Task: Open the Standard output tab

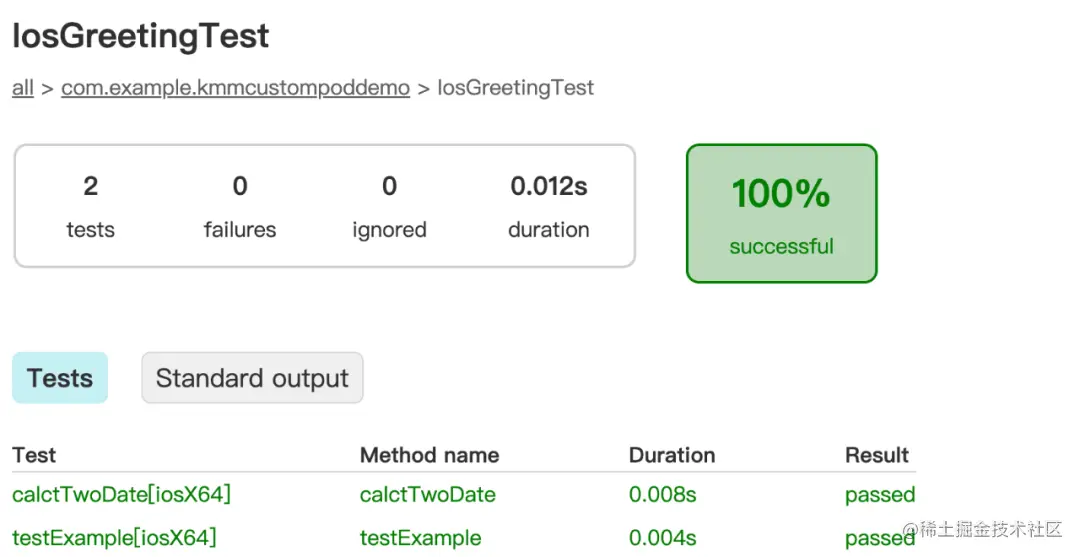Action: (252, 378)
